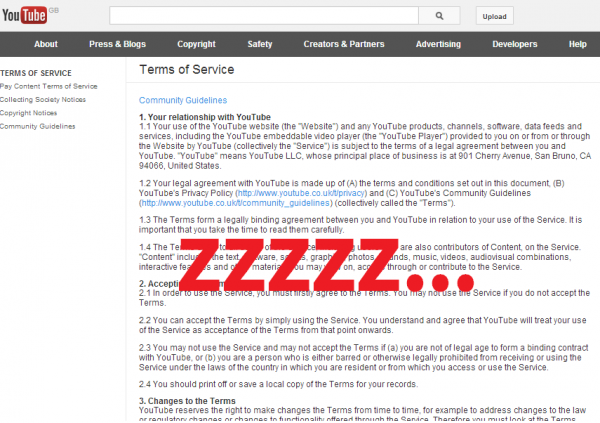Click the YouTube logo

click(24, 15)
